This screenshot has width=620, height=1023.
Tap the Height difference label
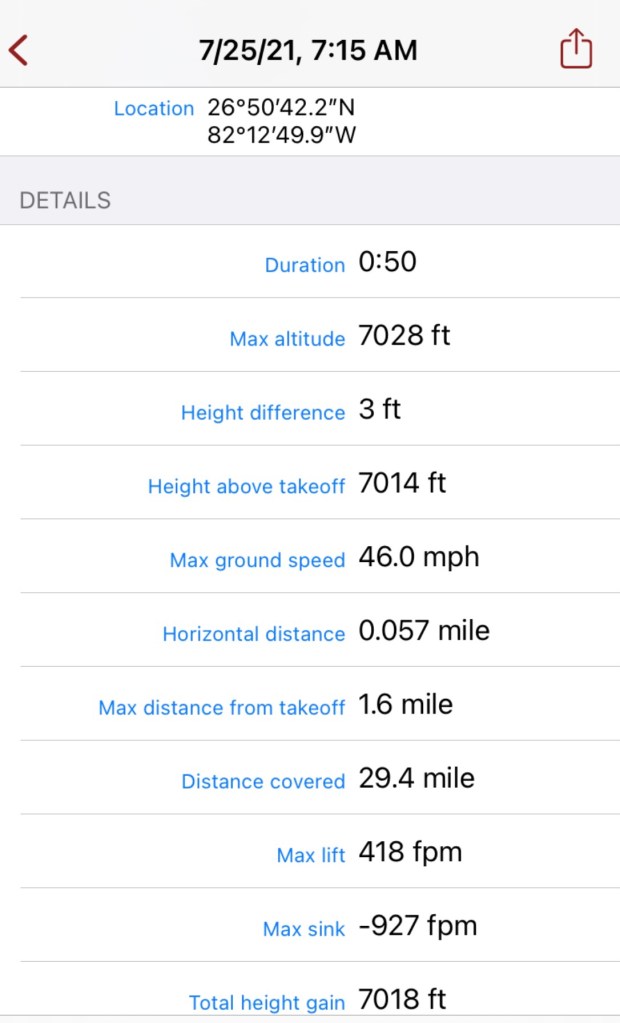tap(262, 413)
